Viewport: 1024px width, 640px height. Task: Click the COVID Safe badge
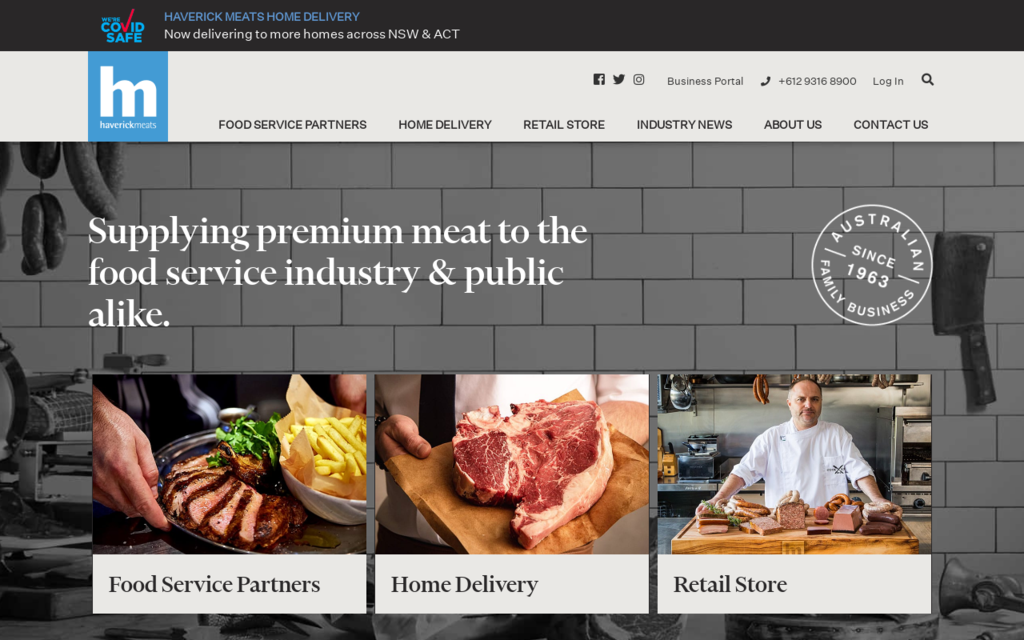[x=123, y=26]
